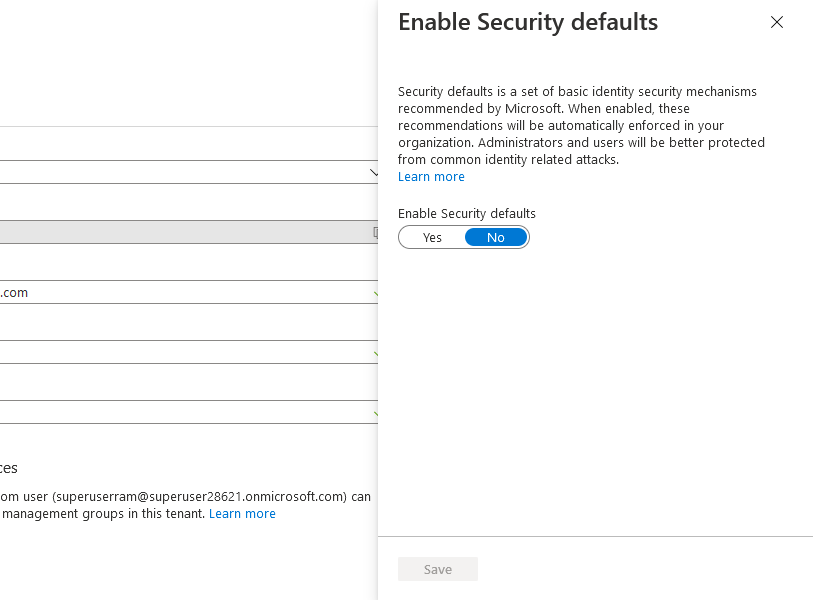The width and height of the screenshot is (813, 600).
Task: Close the Enable Security defaults panel
Action: pos(777,22)
